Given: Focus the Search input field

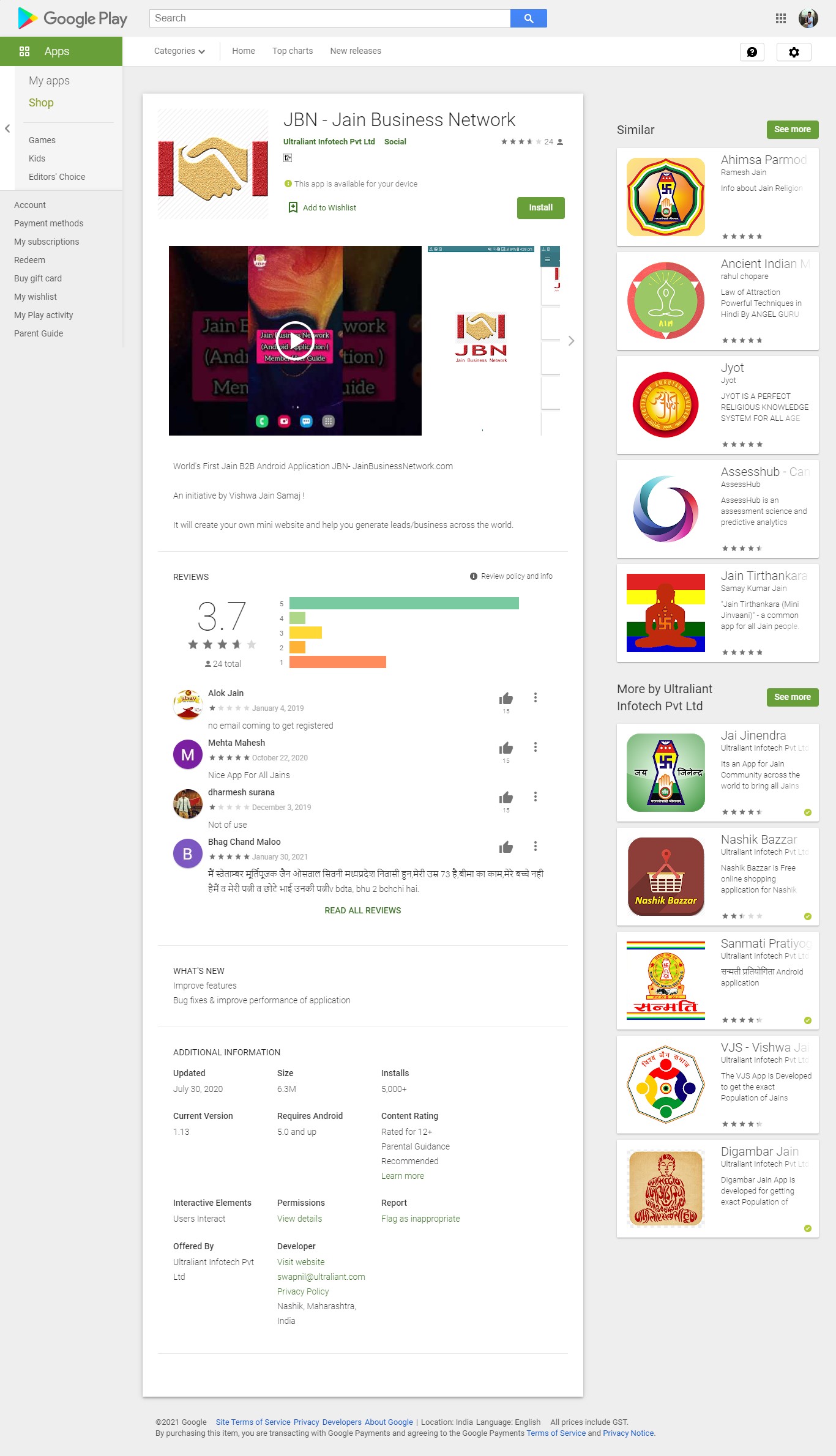Looking at the screenshot, I should [330, 18].
